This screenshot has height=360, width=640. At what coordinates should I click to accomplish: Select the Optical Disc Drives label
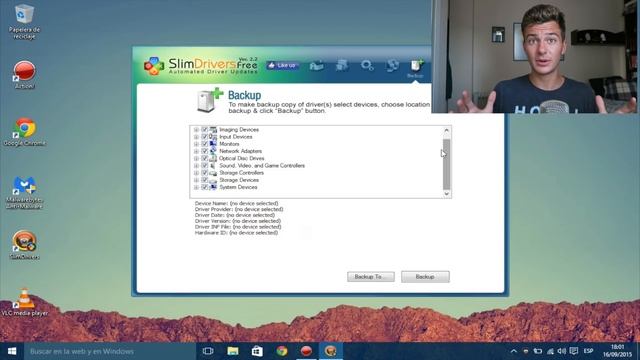pos(242,158)
